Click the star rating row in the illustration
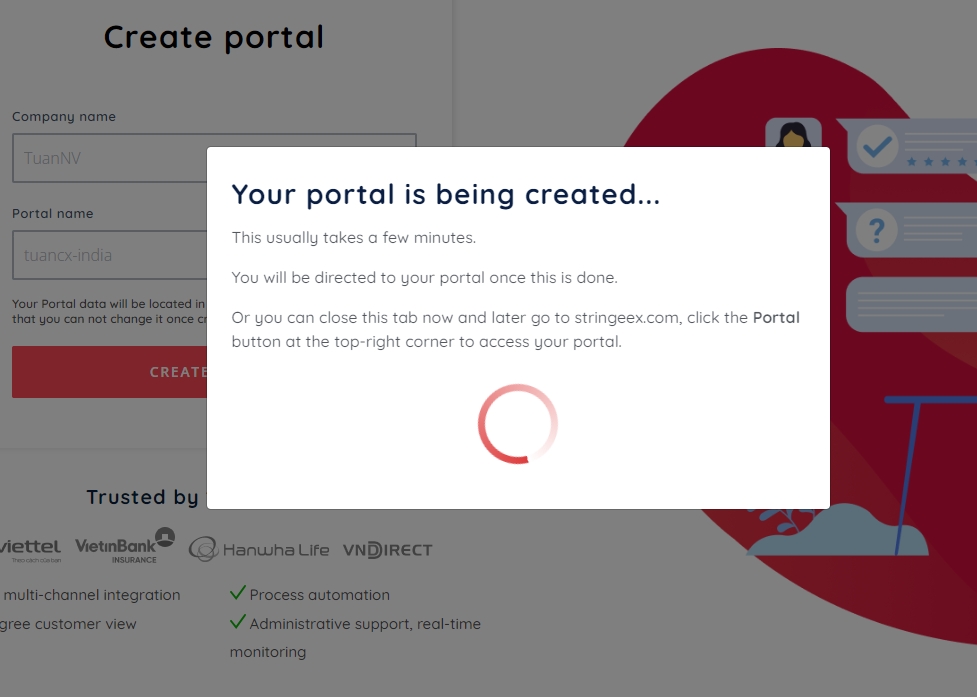The width and height of the screenshot is (977, 697). pyautogui.click(x=938, y=160)
